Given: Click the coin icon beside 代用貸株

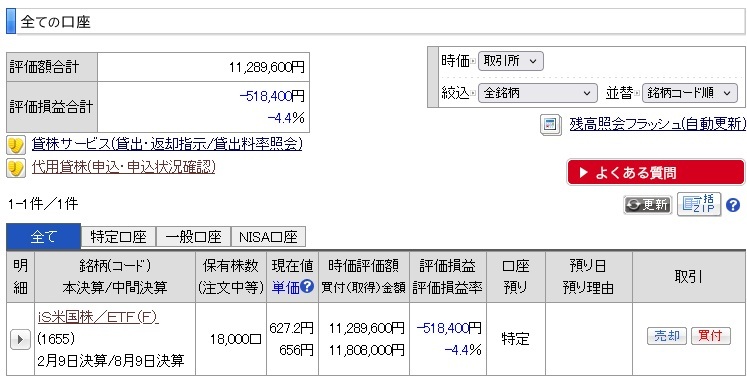Looking at the screenshot, I should coord(16,168).
